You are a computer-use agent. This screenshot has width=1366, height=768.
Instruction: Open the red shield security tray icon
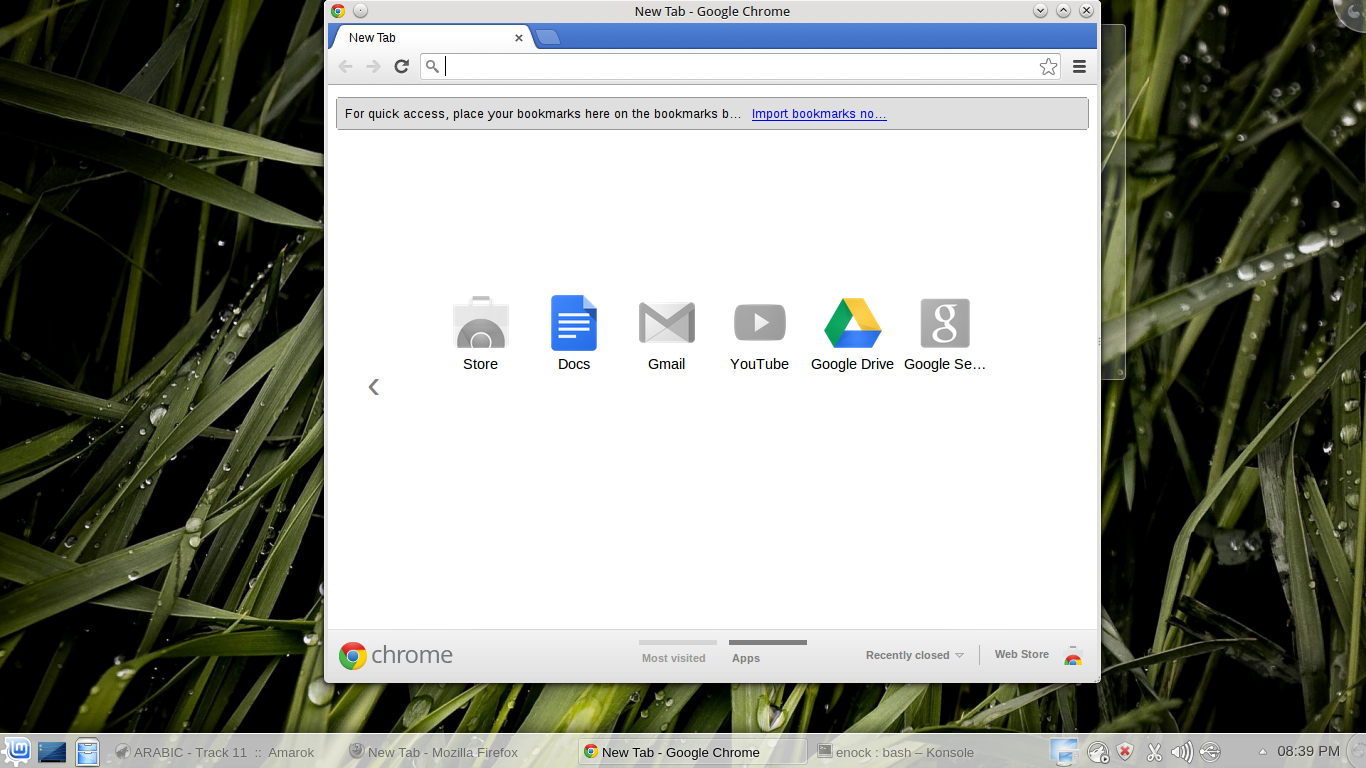[1125, 752]
